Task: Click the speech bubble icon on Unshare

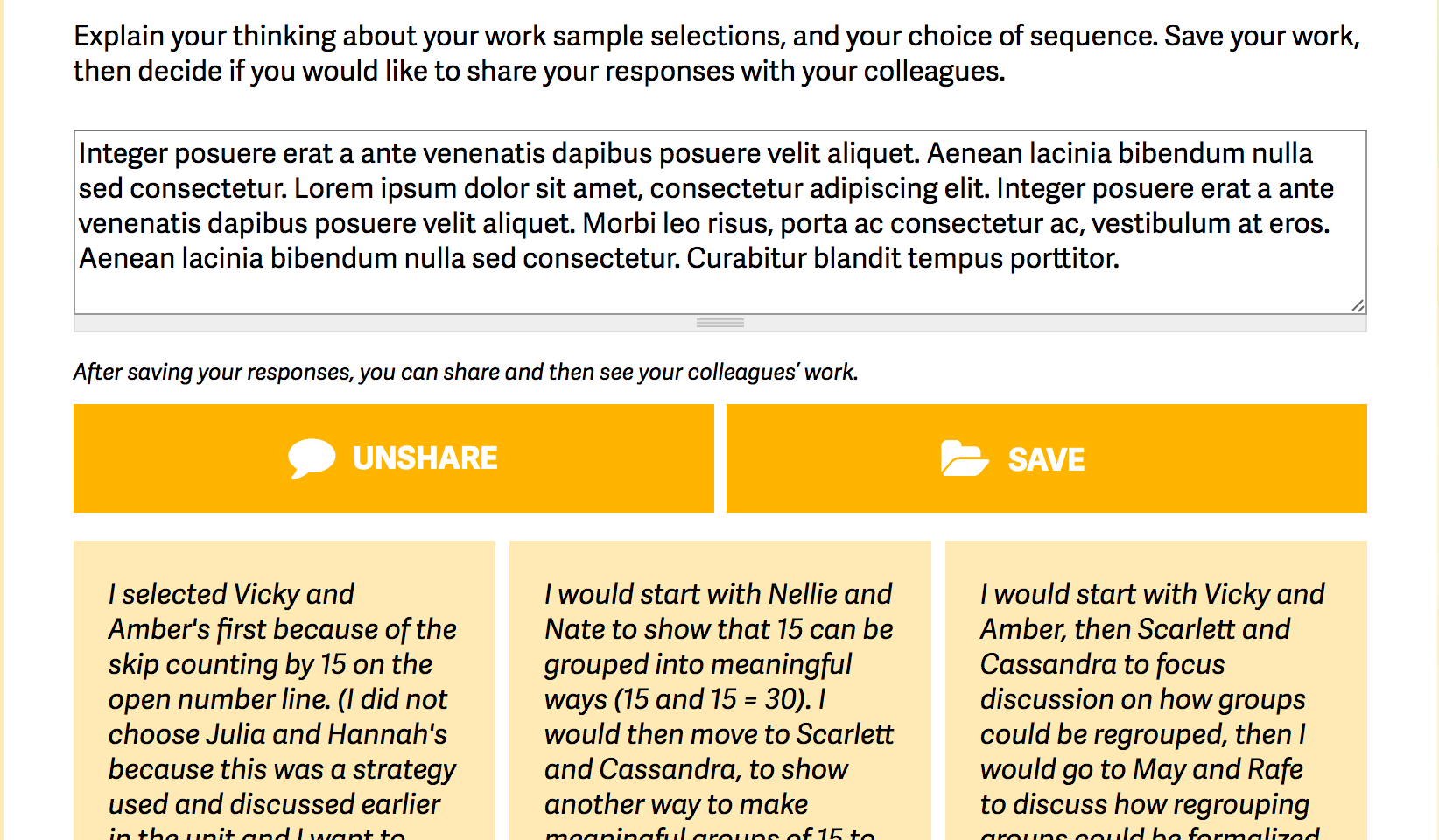Action: (312, 458)
